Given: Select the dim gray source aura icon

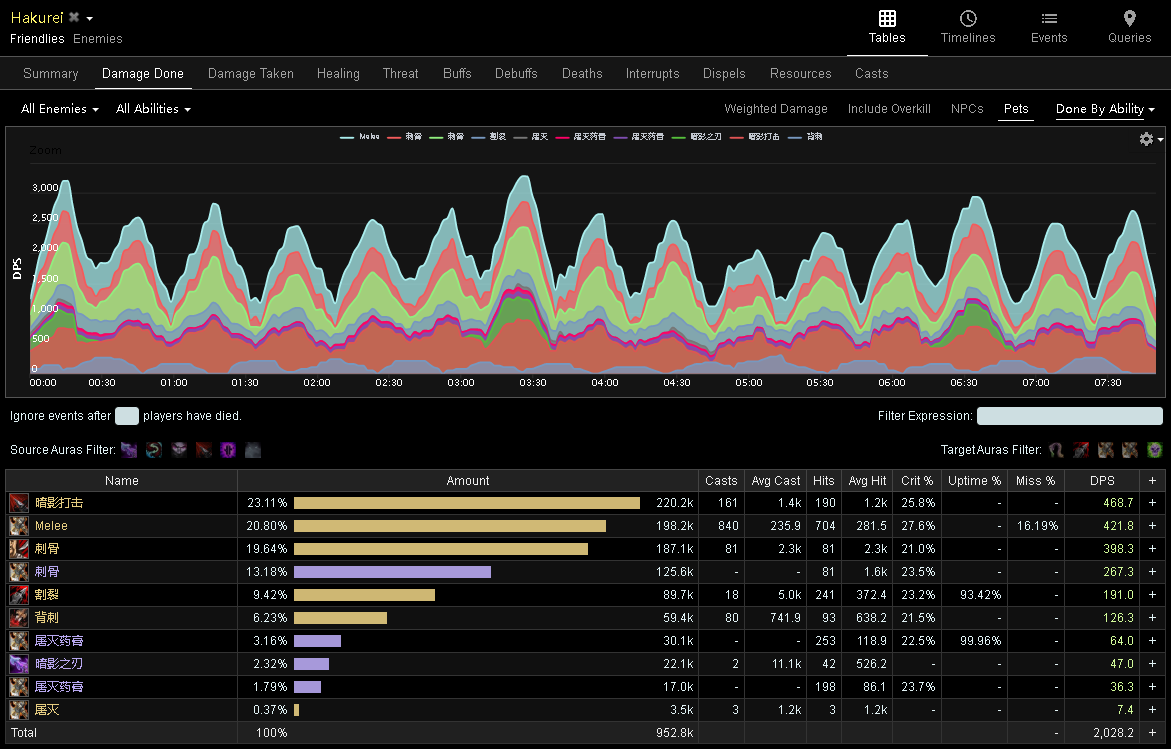Looking at the screenshot, I should pyautogui.click(x=253, y=450).
